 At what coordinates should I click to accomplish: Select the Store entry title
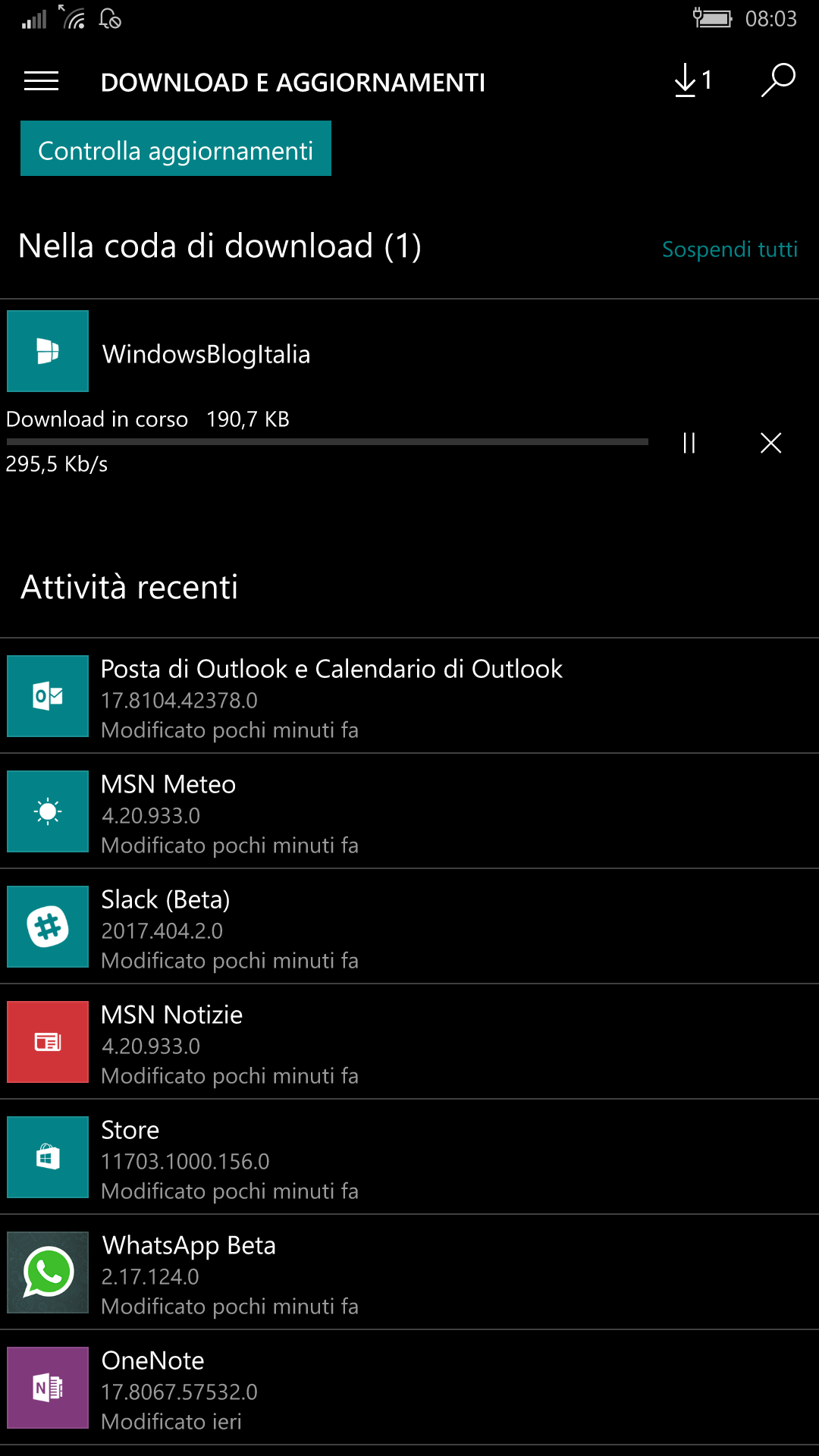tap(130, 1130)
